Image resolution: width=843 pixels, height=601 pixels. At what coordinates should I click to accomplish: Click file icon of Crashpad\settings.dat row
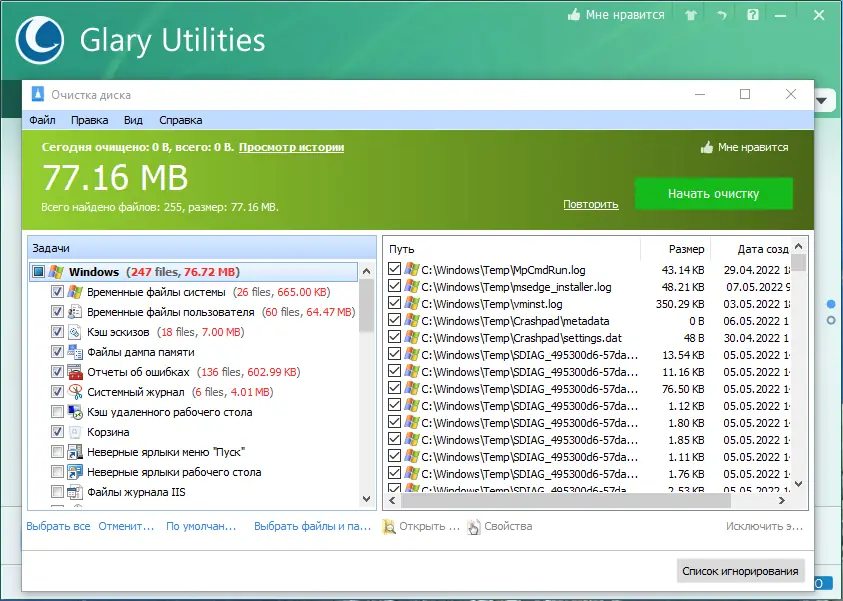click(412, 338)
